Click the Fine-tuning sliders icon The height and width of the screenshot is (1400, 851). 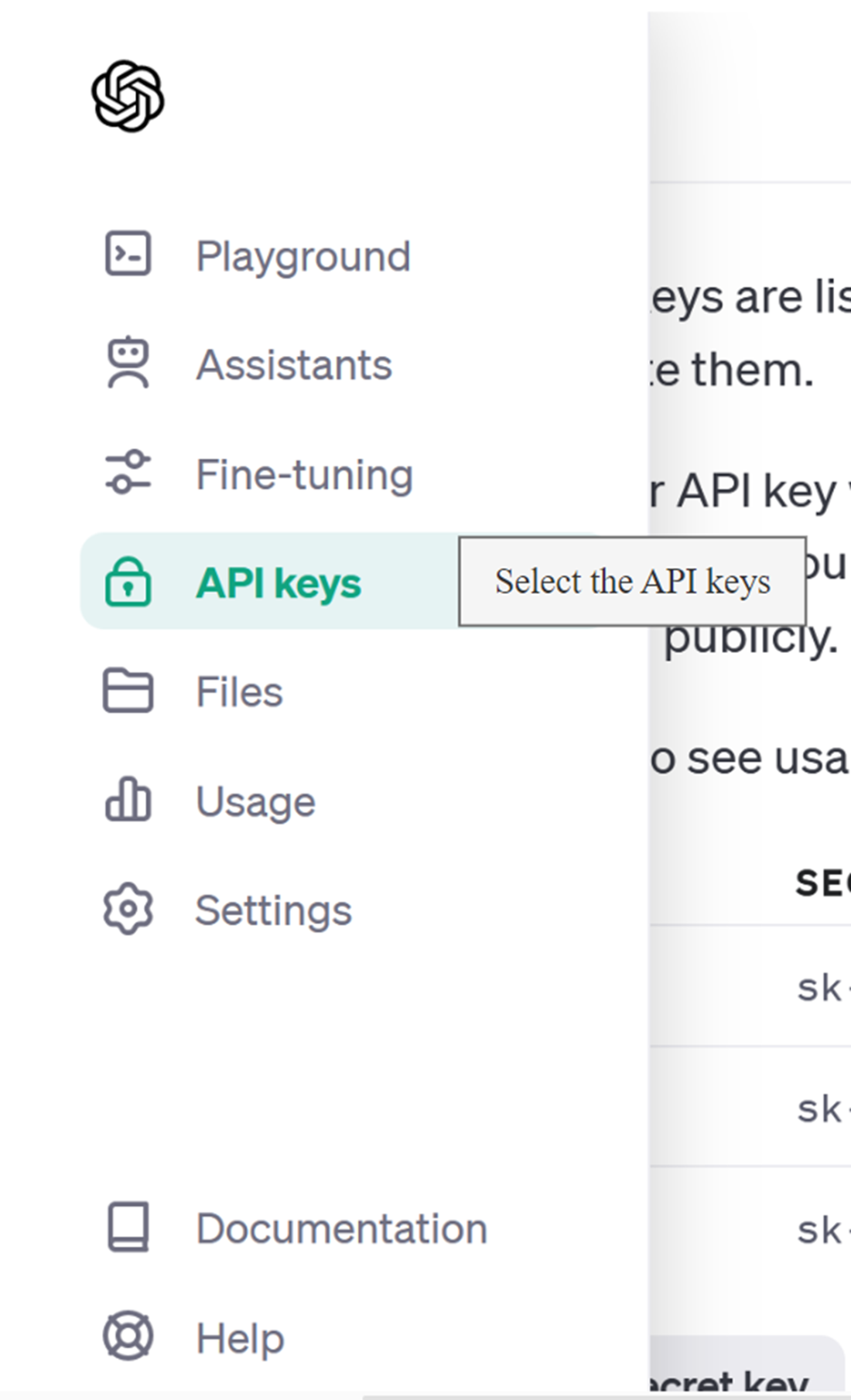tap(128, 472)
